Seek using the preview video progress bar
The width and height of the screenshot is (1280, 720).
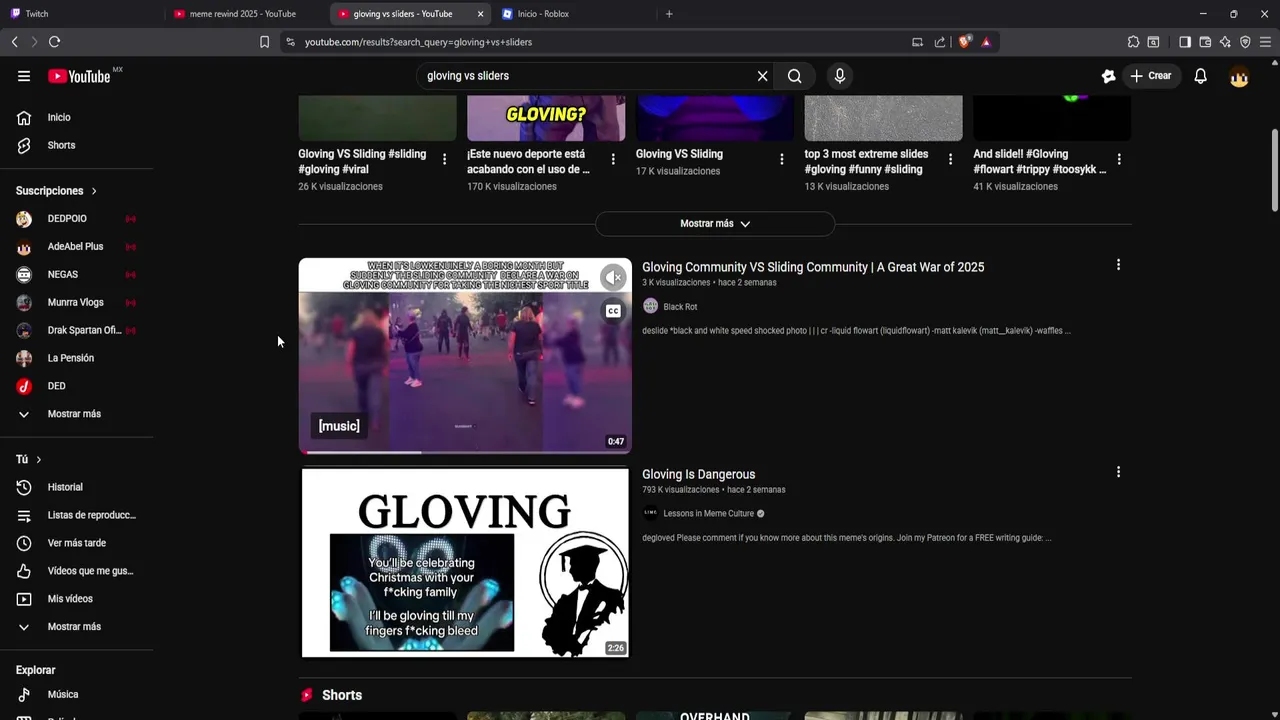pyautogui.click(x=465, y=452)
